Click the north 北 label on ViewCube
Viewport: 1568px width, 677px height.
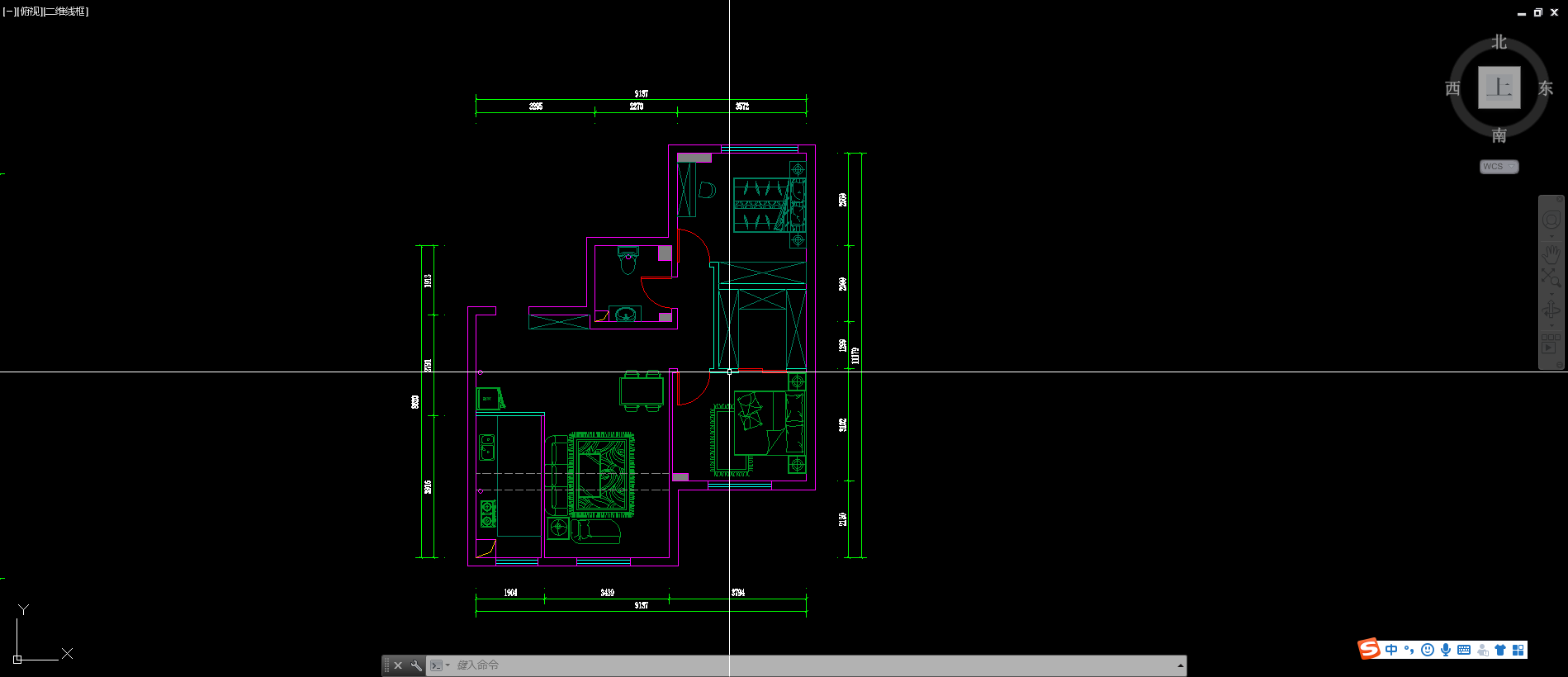coord(1499,42)
